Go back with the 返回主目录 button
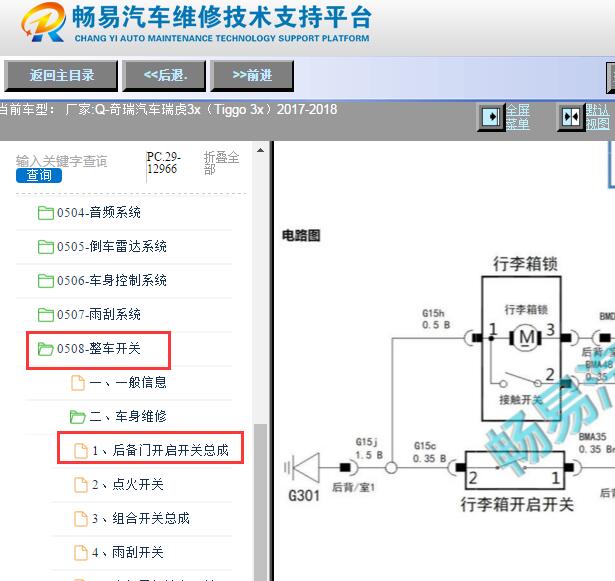Viewport: 615px width, 581px height. [x=61, y=75]
